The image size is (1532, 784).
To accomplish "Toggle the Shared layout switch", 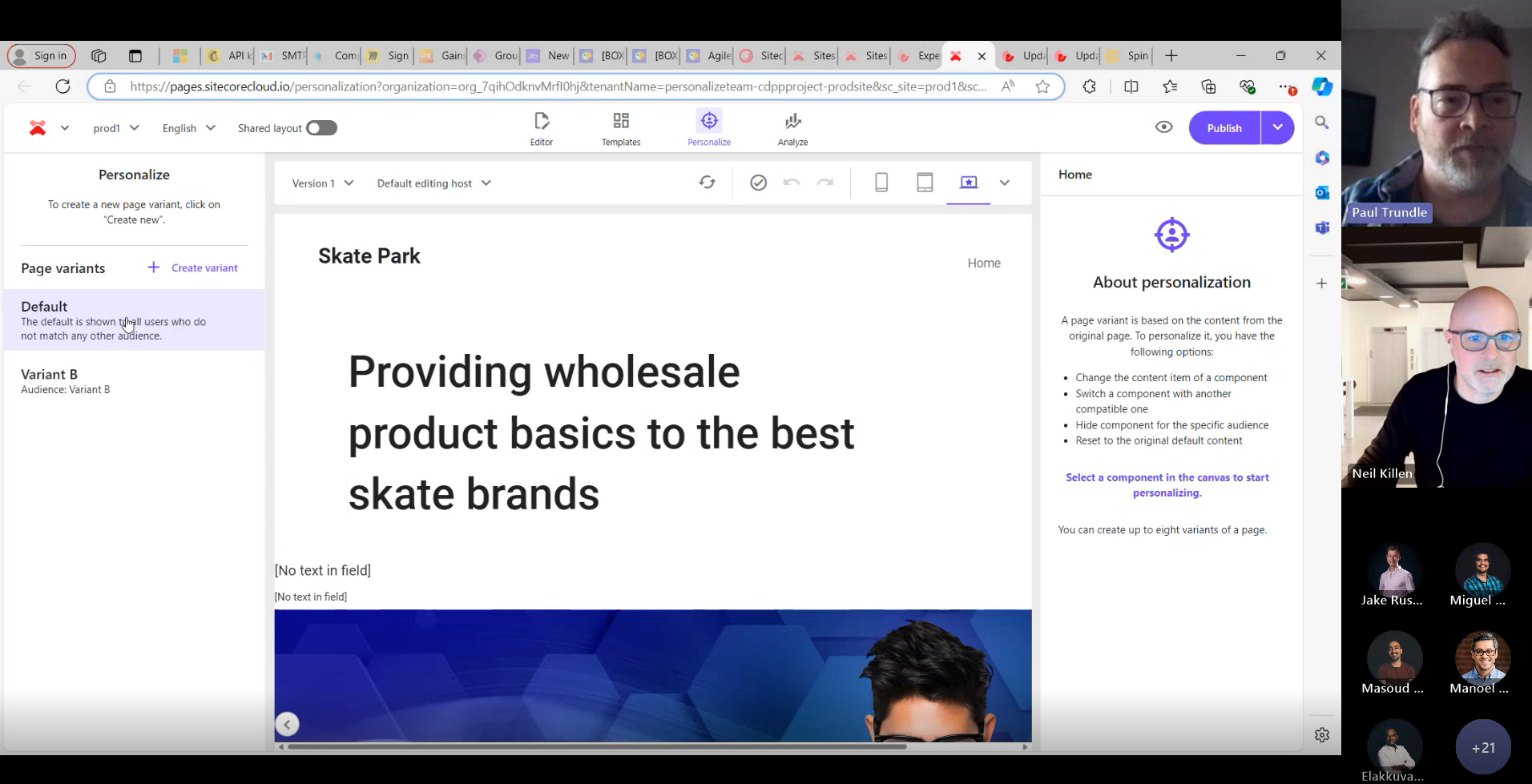I will point(321,127).
